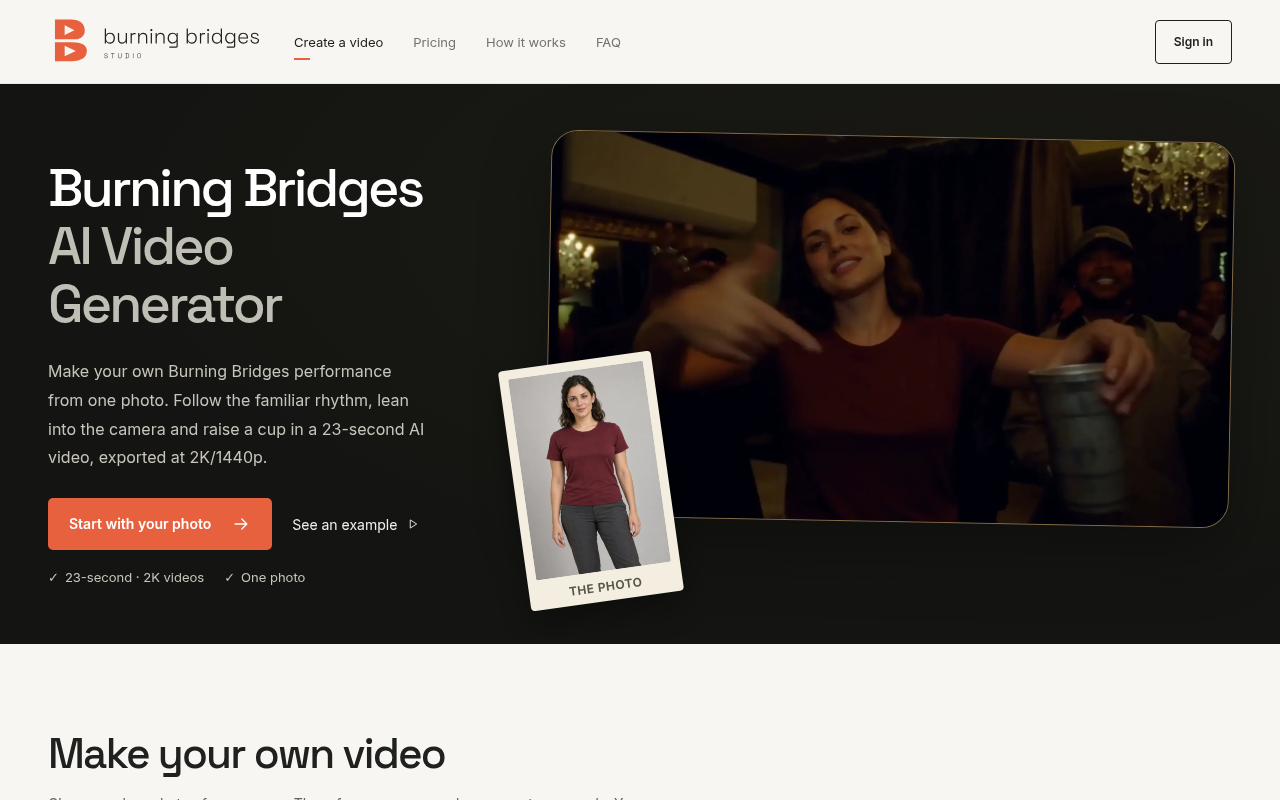Image resolution: width=1280 pixels, height=800 pixels.
Task: Go to How it works
Action: click(526, 42)
